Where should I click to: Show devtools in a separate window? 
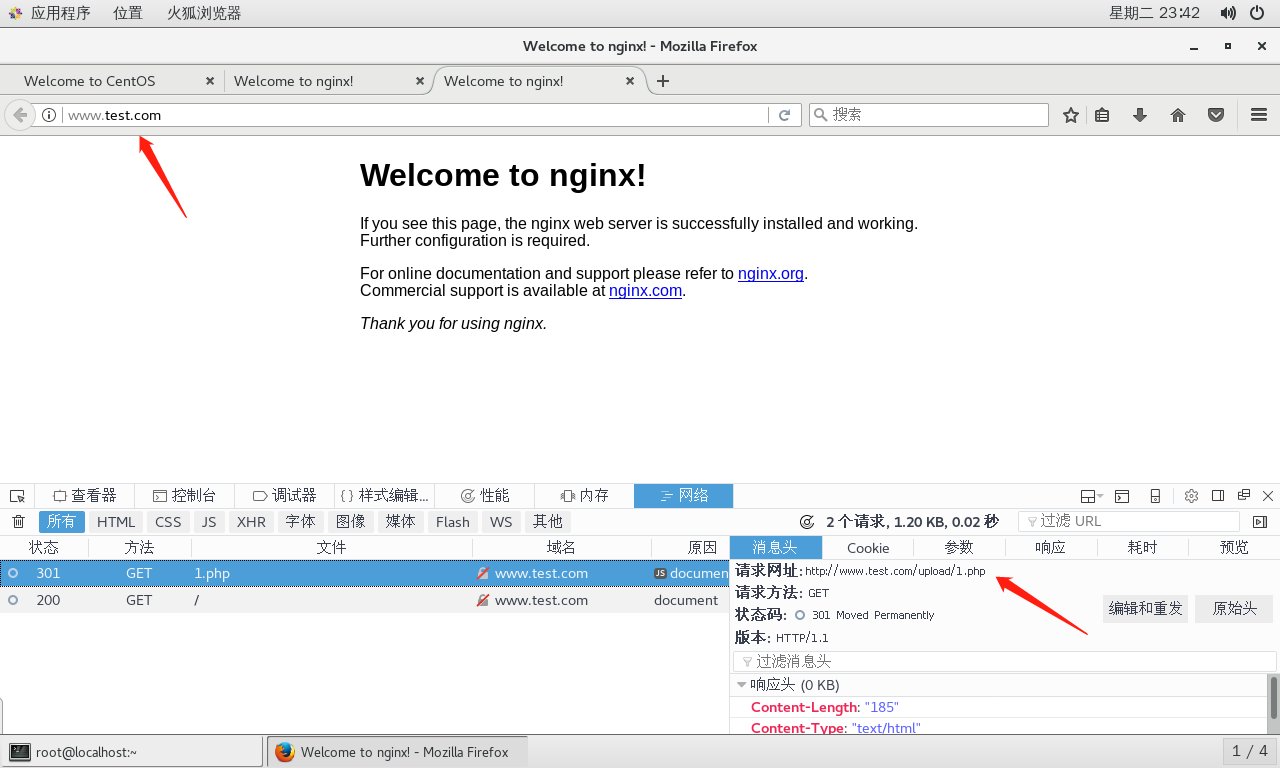[x=1244, y=495]
